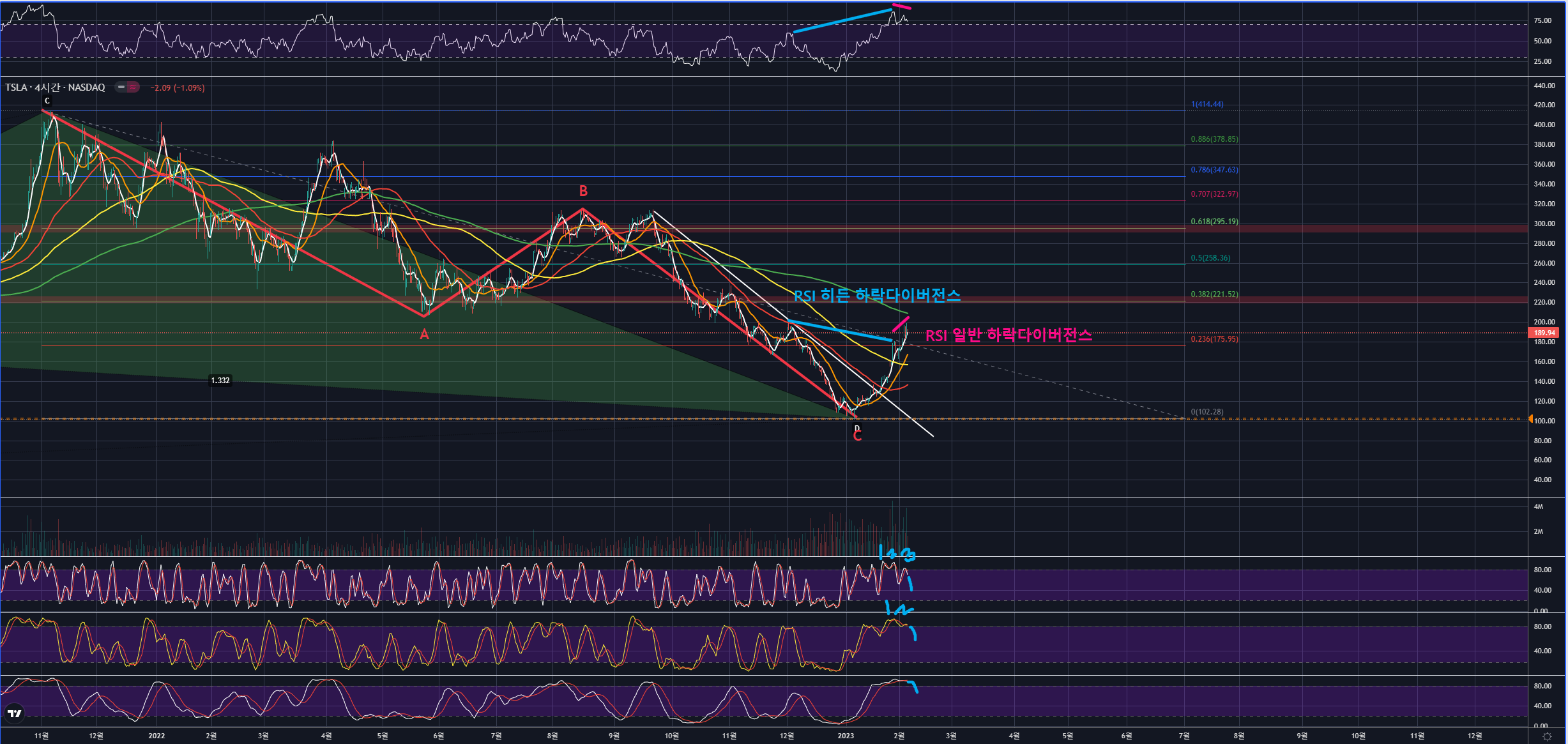Click the orange alert marker at 100.00

coord(1531,419)
